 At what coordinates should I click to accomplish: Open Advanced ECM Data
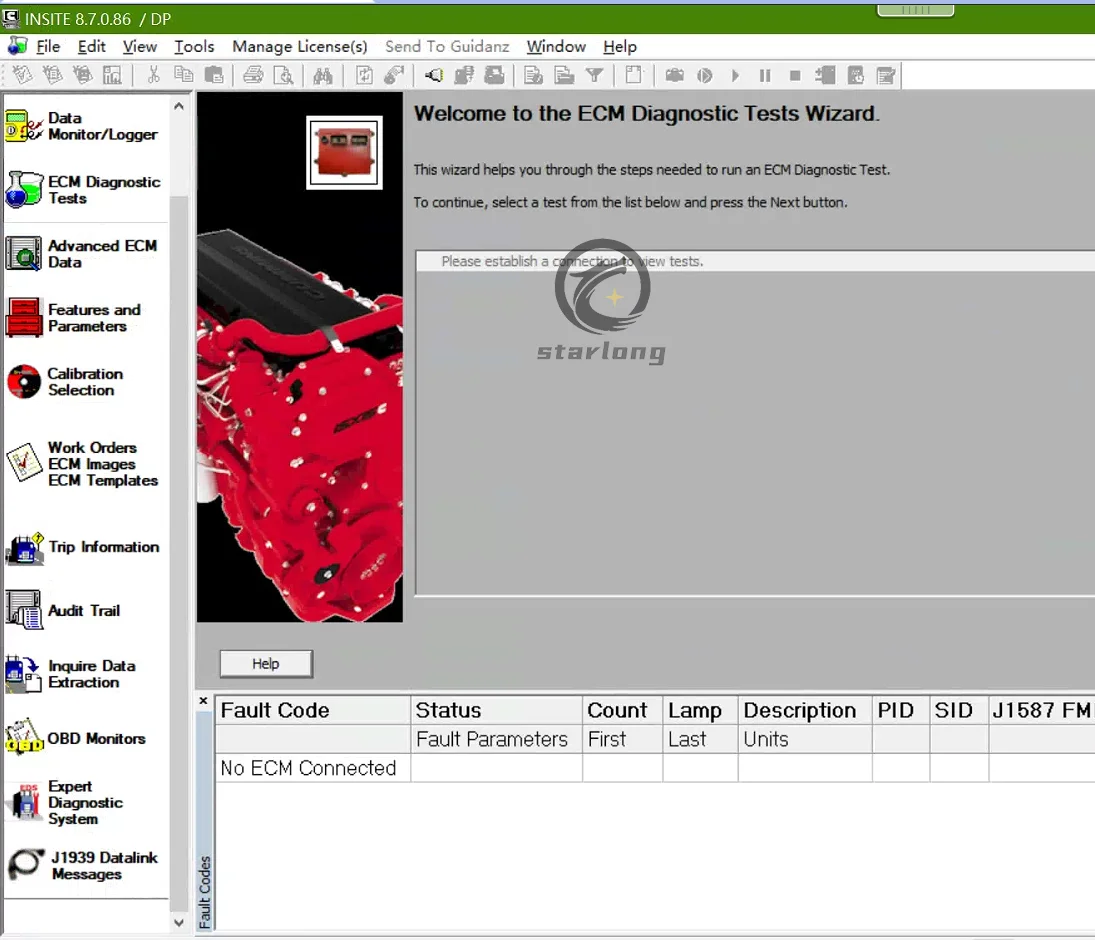coord(83,254)
